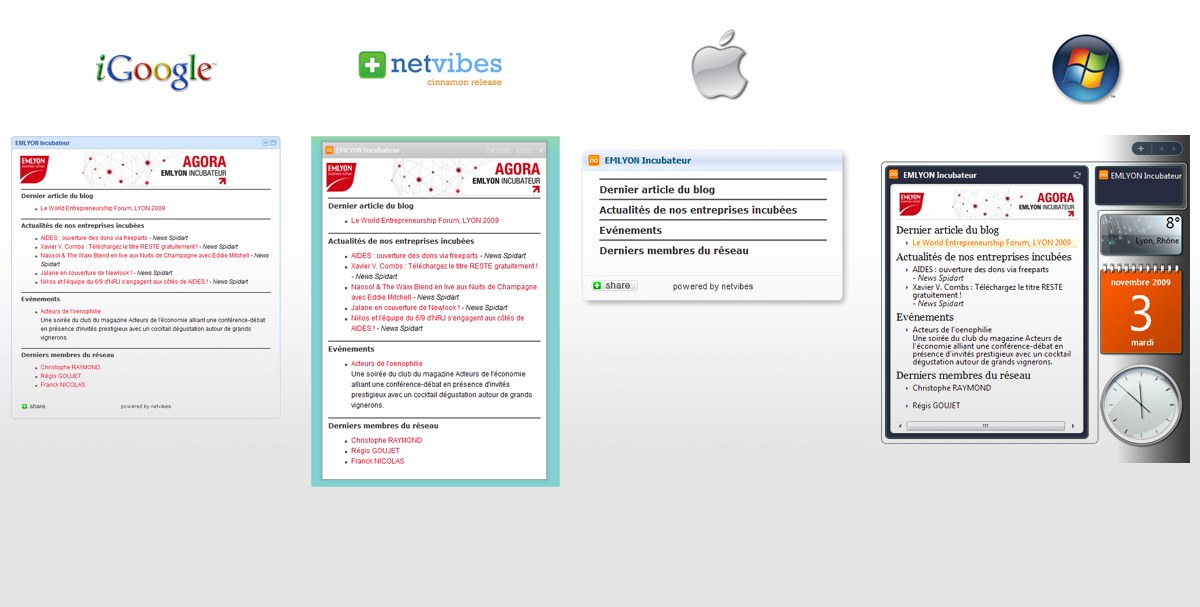Click the orange icon in the Apple widget title
Screen dimensions: 1200x607
click(594, 160)
